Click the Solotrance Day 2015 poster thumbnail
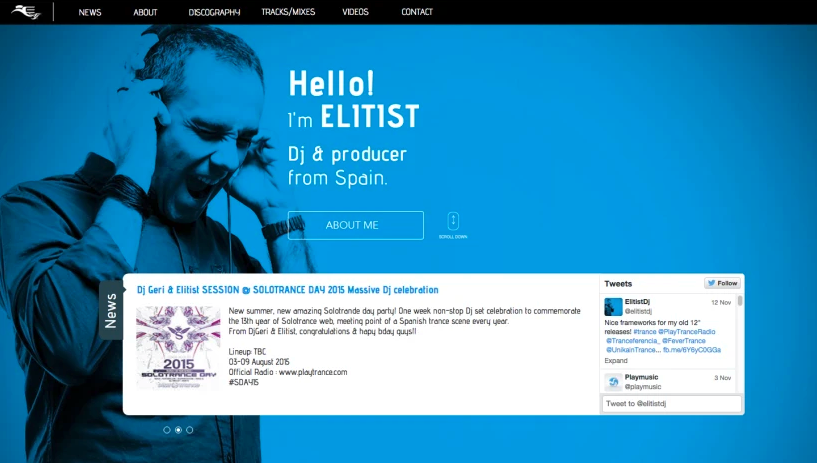Screen dimensions: 817x463 coord(178,347)
